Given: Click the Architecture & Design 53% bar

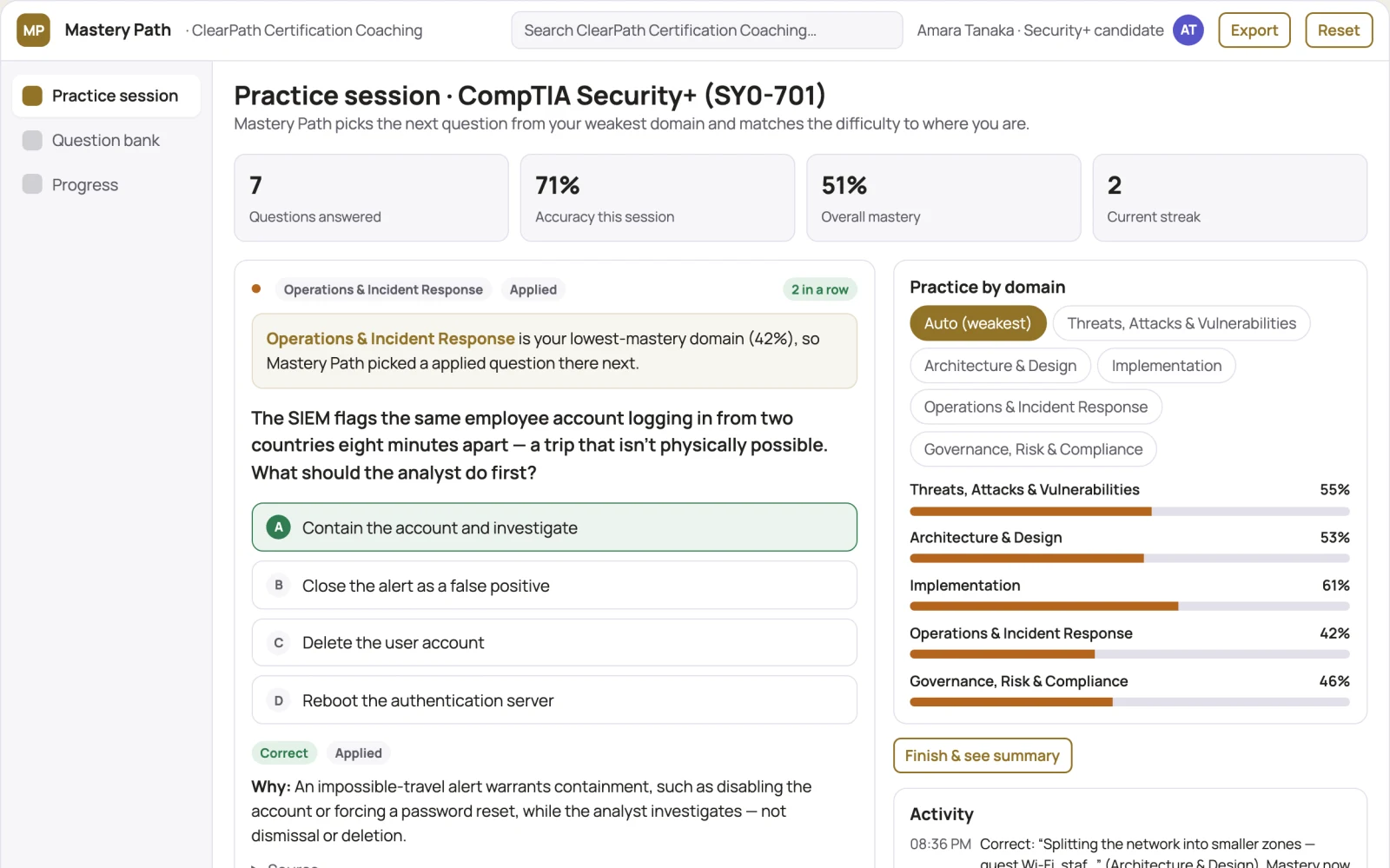Looking at the screenshot, I should (1129, 559).
